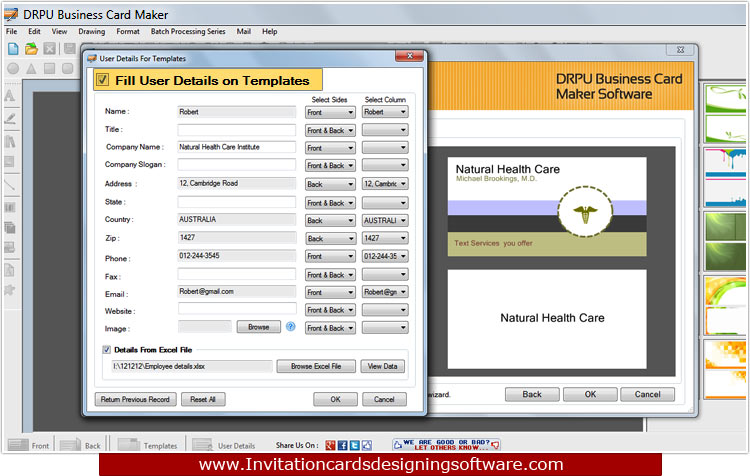Image resolution: width=750 pixels, height=476 pixels.
Task: Click the Open folder toolbar icon
Action: coord(31,48)
